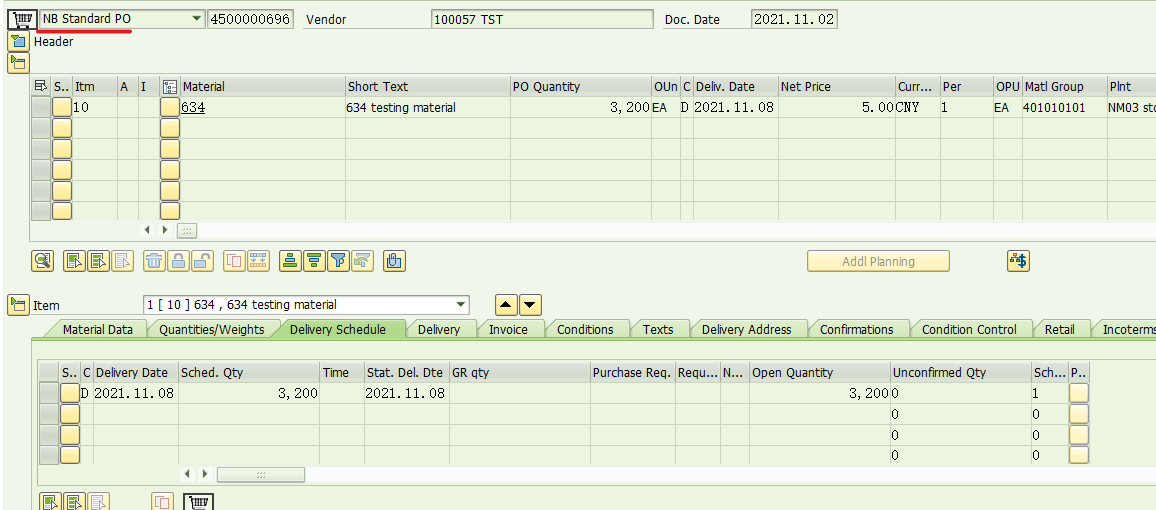
Task: Click the status icon for item 10
Action: coord(62,108)
